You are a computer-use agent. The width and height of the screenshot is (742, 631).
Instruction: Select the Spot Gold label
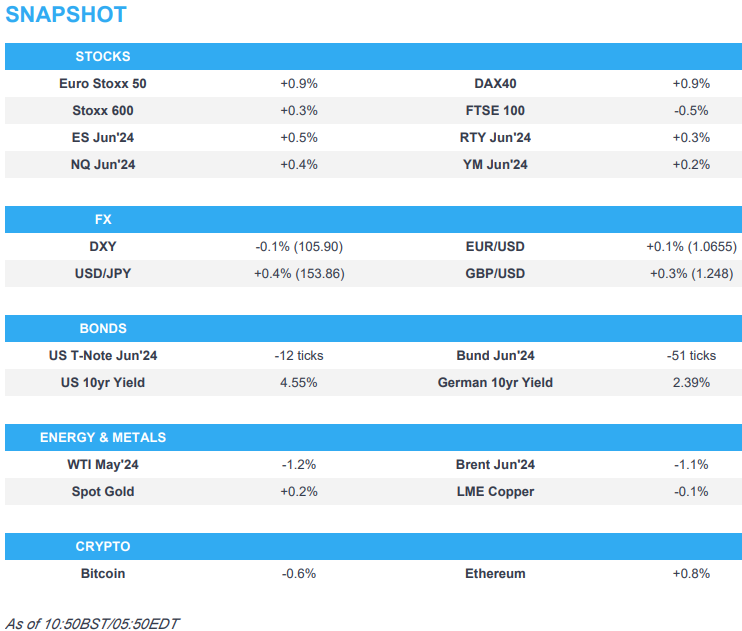point(103,491)
